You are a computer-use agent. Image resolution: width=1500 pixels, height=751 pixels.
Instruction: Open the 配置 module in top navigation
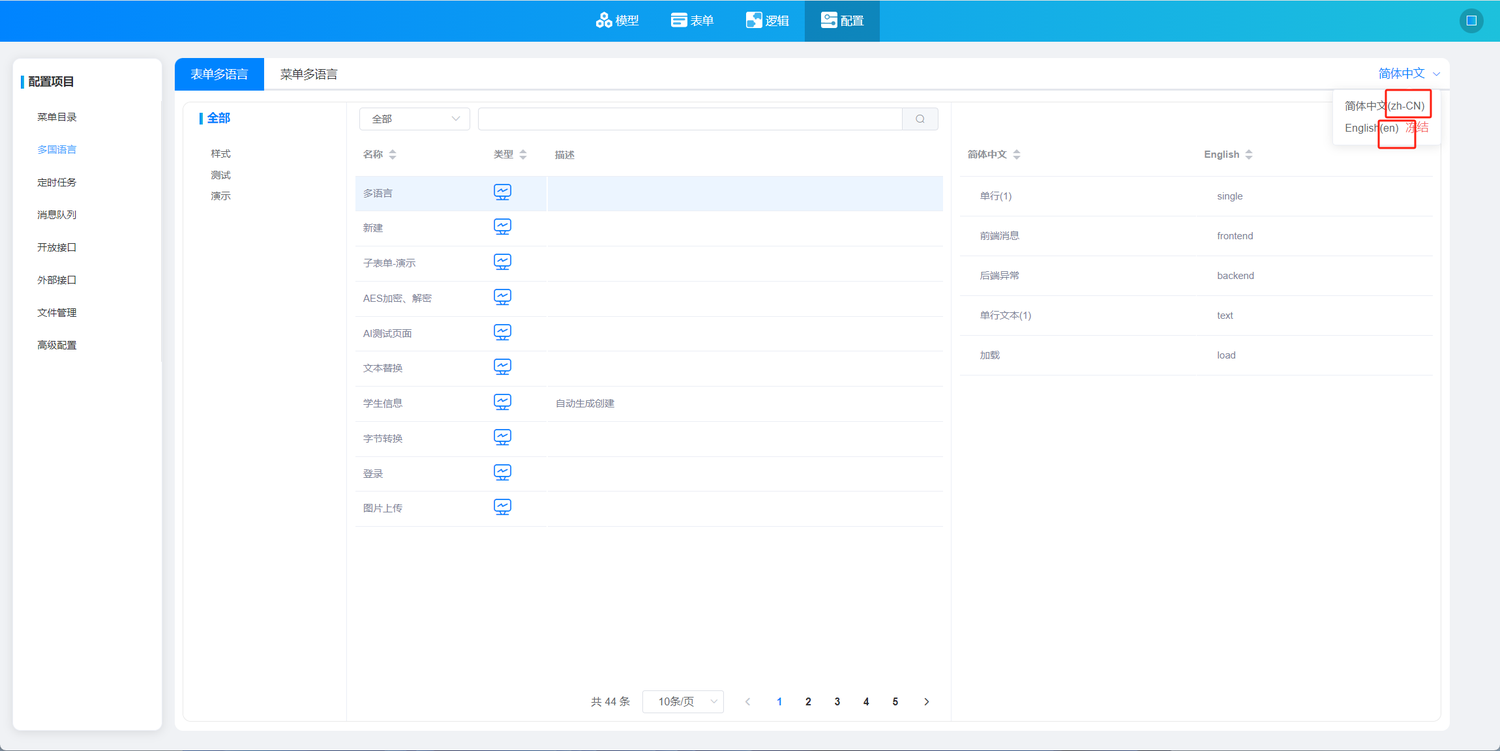(x=842, y=20)
